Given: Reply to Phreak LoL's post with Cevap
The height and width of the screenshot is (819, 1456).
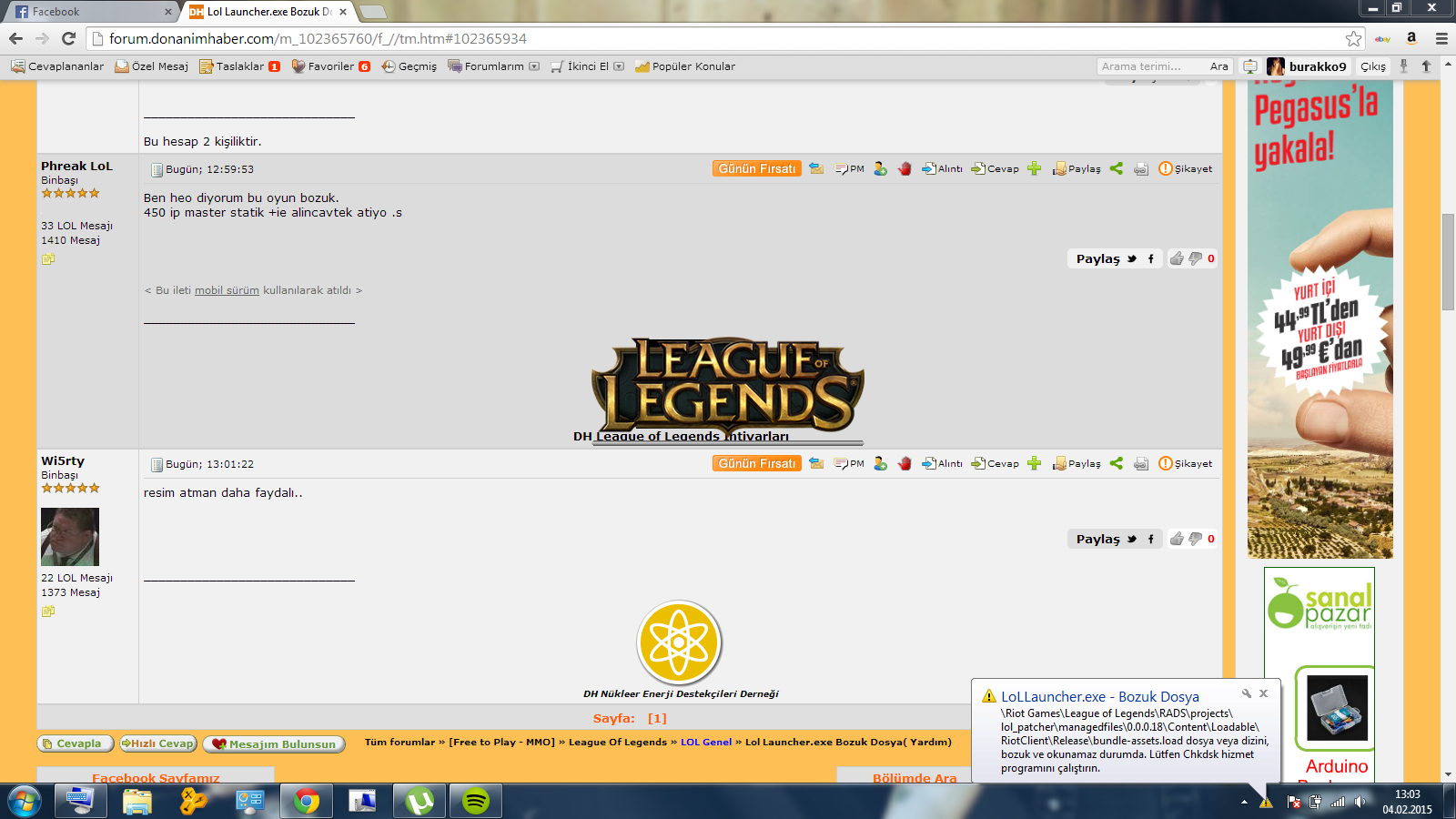Looking at the screenshot, I should (995, 169).
